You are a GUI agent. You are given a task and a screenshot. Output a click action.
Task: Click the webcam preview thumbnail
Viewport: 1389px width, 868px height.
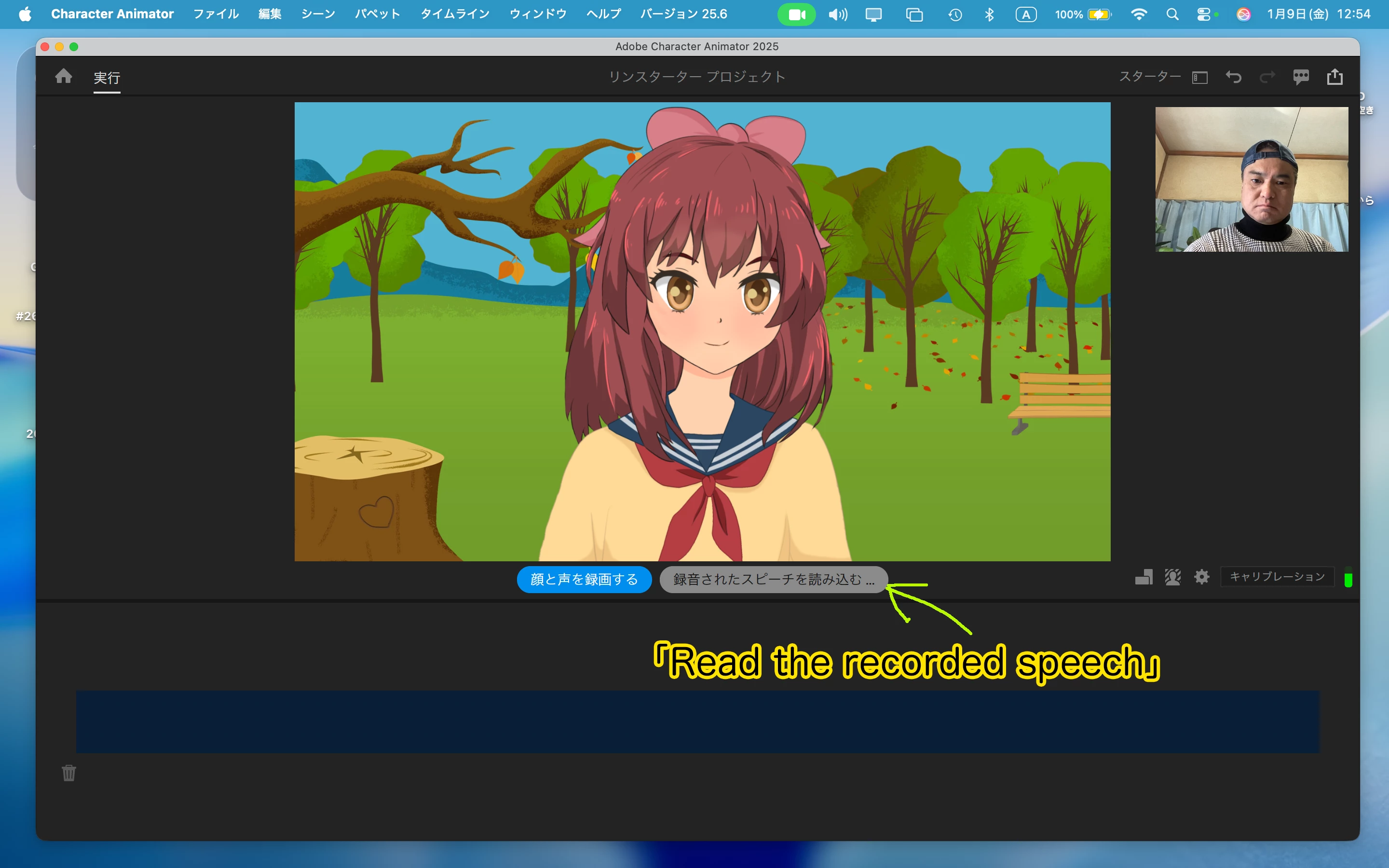coord(1251,179)
